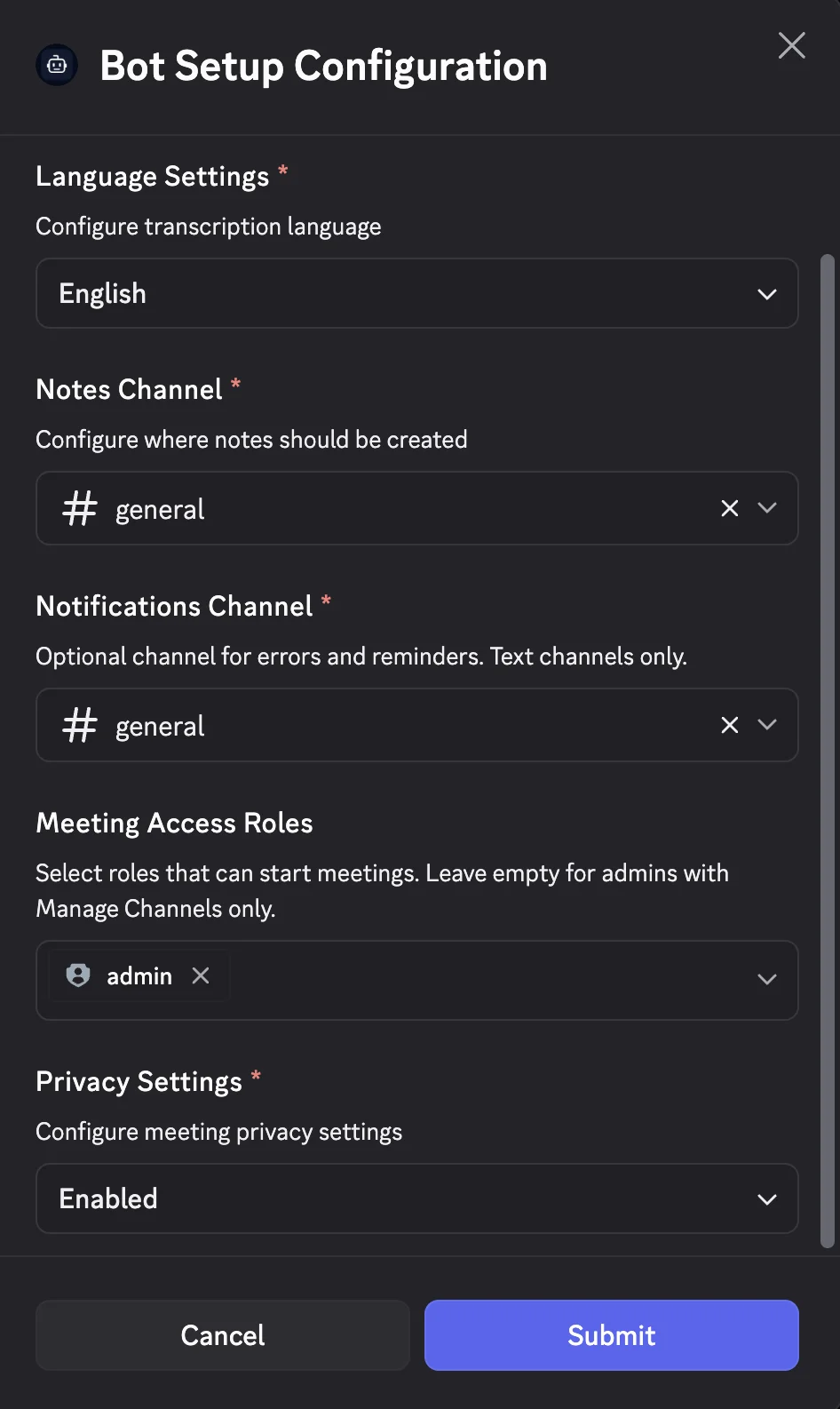Click empty area of Meeting Access Roles field
Image resolution: width=840 pixels, height=1409 pixels.
pyautogui.click(x=488, y=980)
